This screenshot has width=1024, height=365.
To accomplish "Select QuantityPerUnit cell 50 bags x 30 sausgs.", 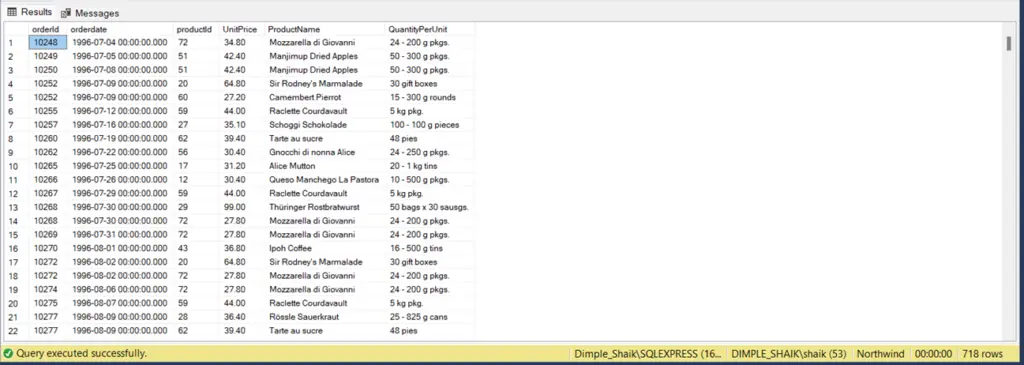I will (430, 207).
